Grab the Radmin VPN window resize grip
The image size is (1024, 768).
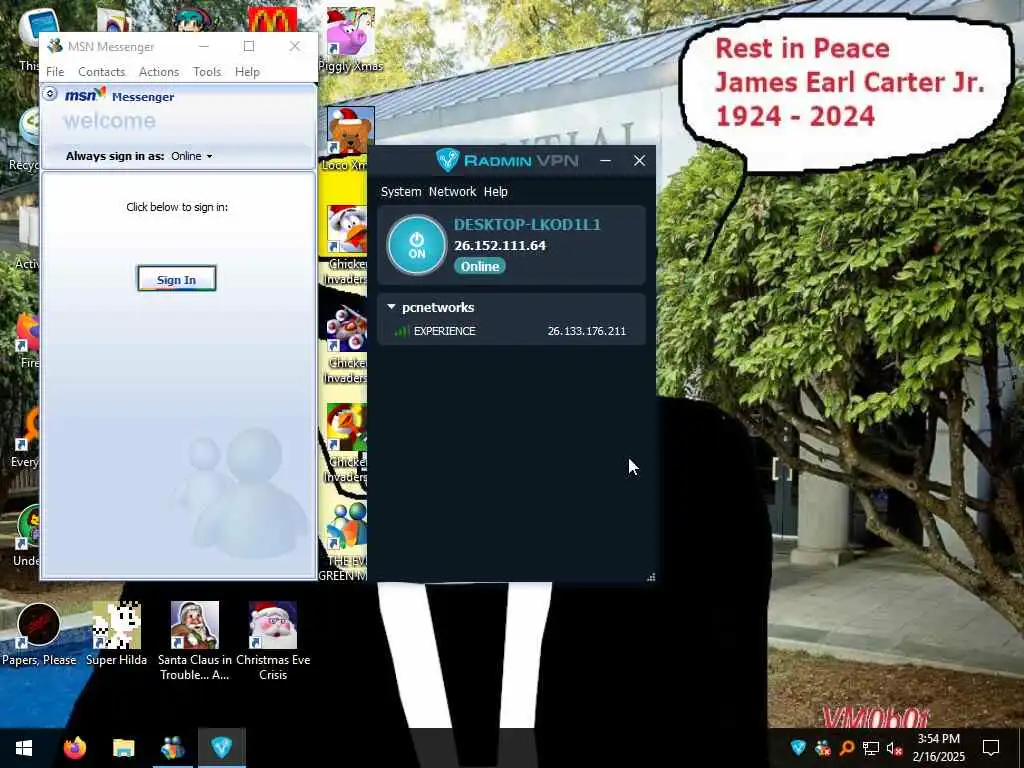[x=650, y=577]
